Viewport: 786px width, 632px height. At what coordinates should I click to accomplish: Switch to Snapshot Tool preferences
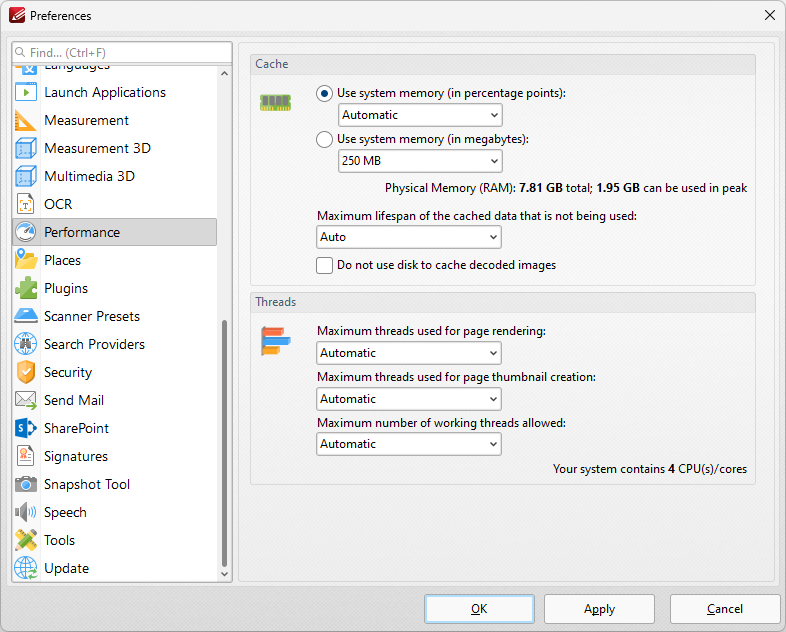click(115, 484)
